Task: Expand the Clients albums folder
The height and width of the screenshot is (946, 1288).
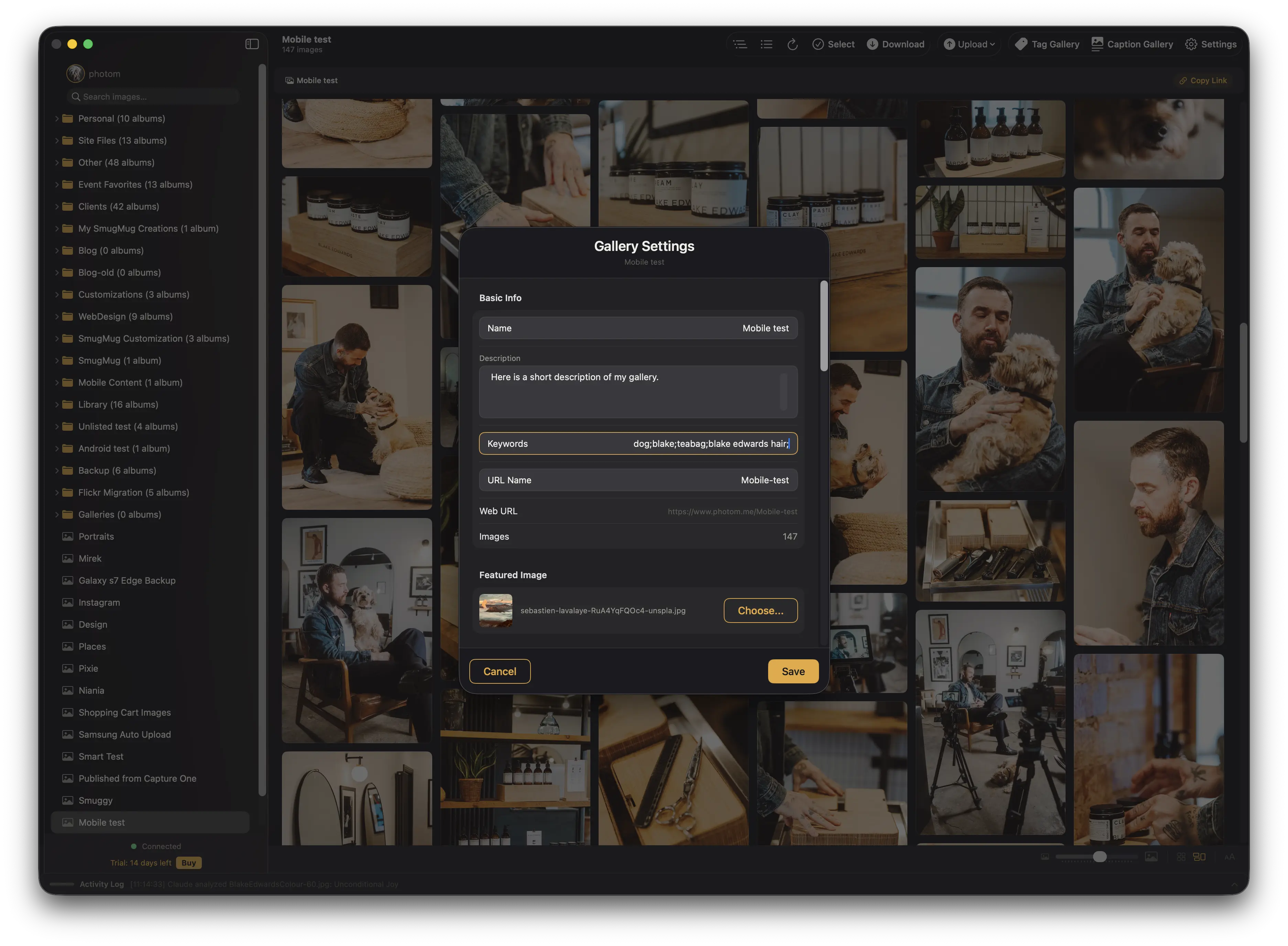Action: pyautogui.click(x=57, y=206)
